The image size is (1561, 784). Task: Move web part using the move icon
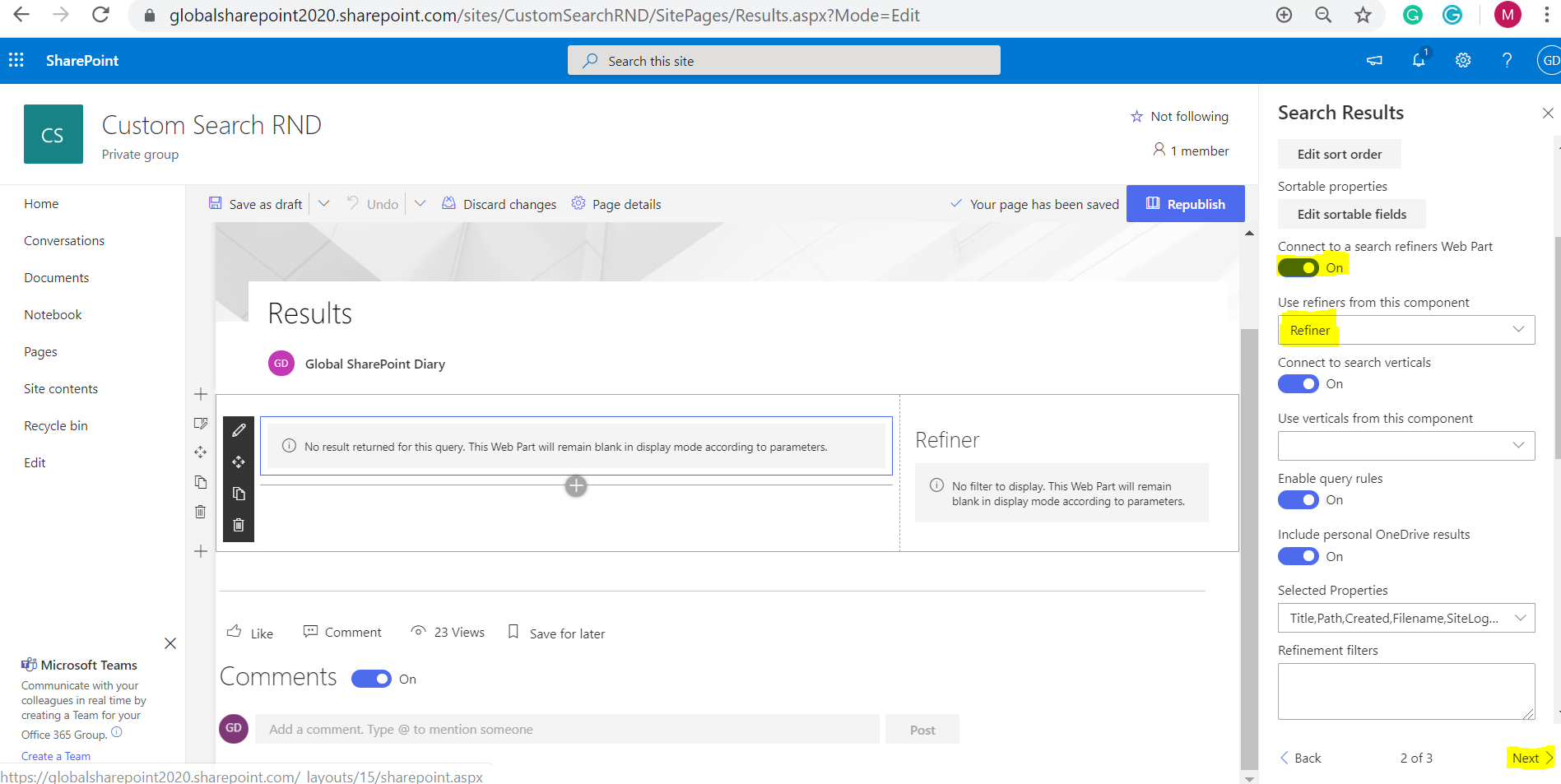[x=239, y=462]
